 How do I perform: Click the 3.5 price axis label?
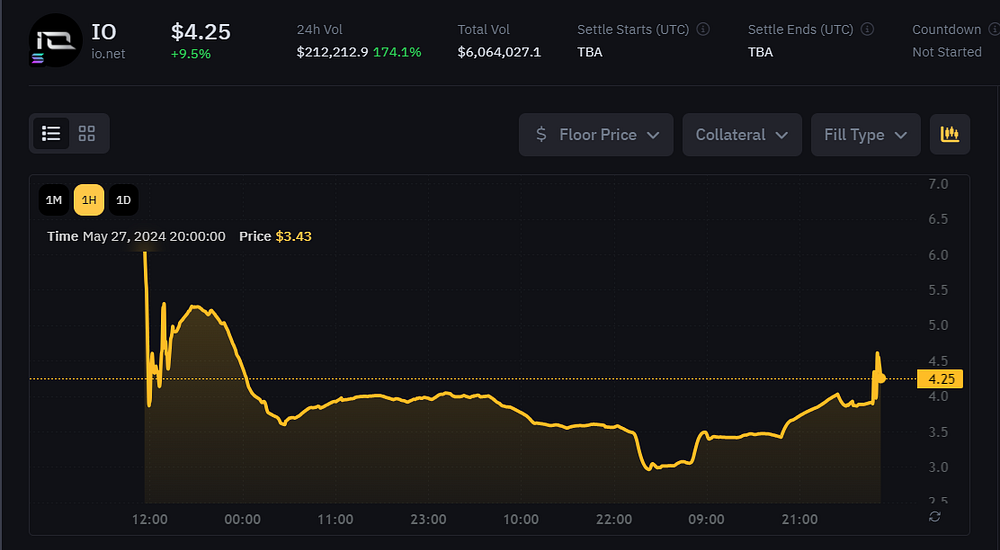click(938, 432)
